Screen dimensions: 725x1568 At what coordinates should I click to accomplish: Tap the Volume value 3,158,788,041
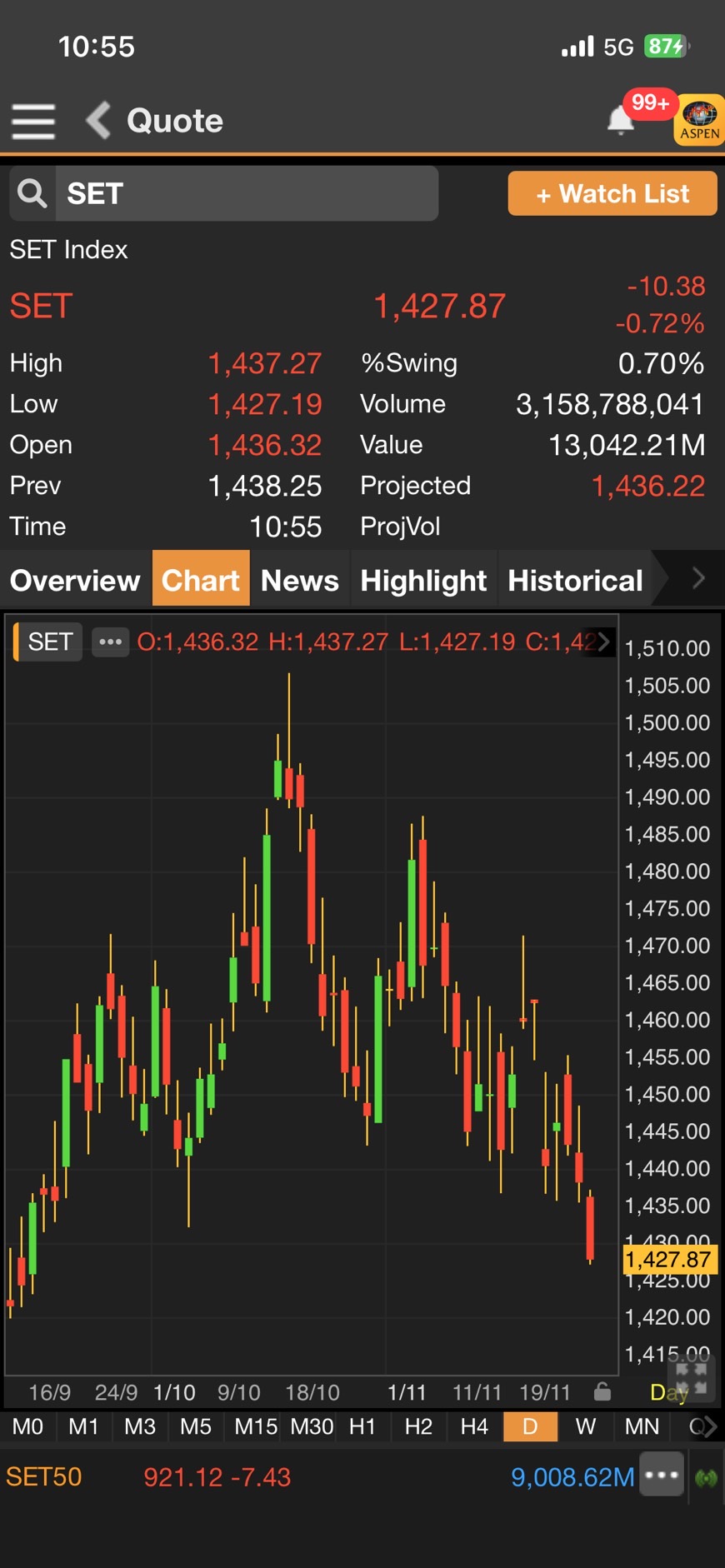(610, 404)
